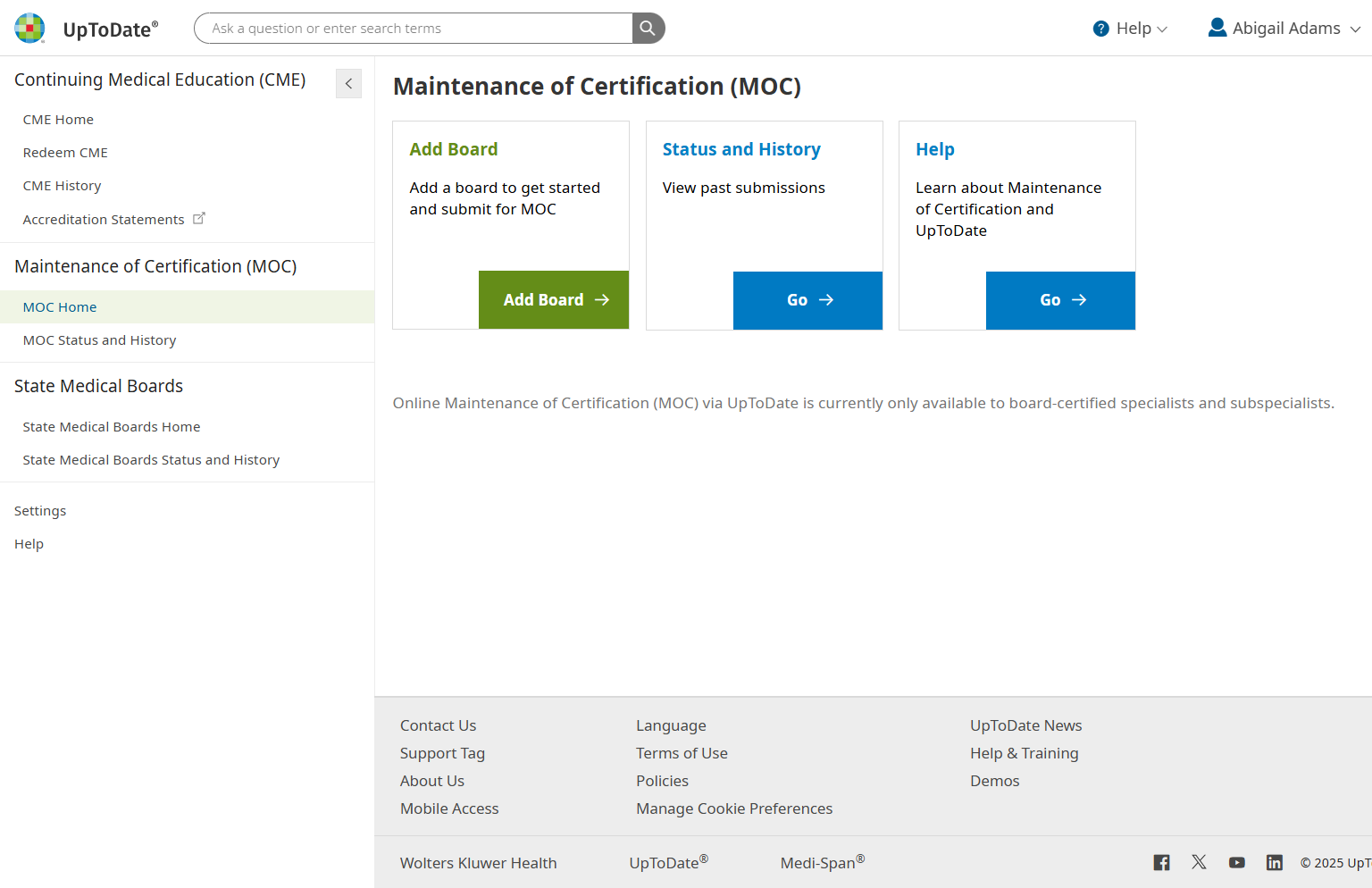Open UpToDate X (Twitter) icon

pyautogui.click(x=1199, y=862)
